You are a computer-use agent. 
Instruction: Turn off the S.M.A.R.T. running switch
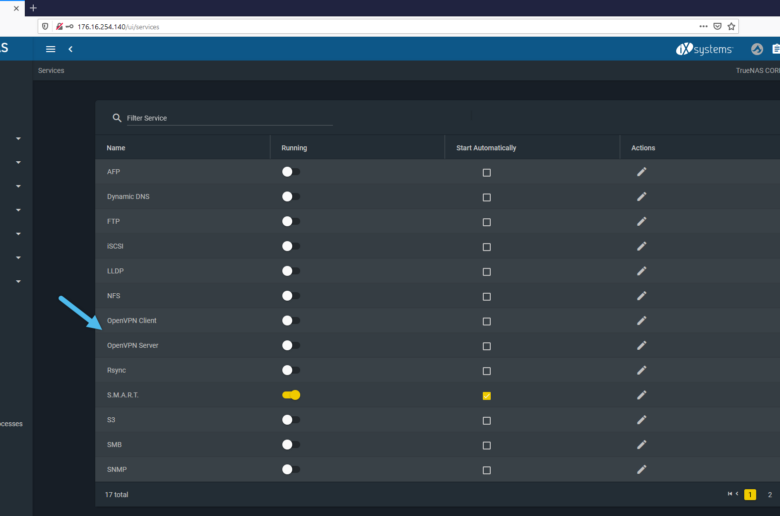(291, 395)
